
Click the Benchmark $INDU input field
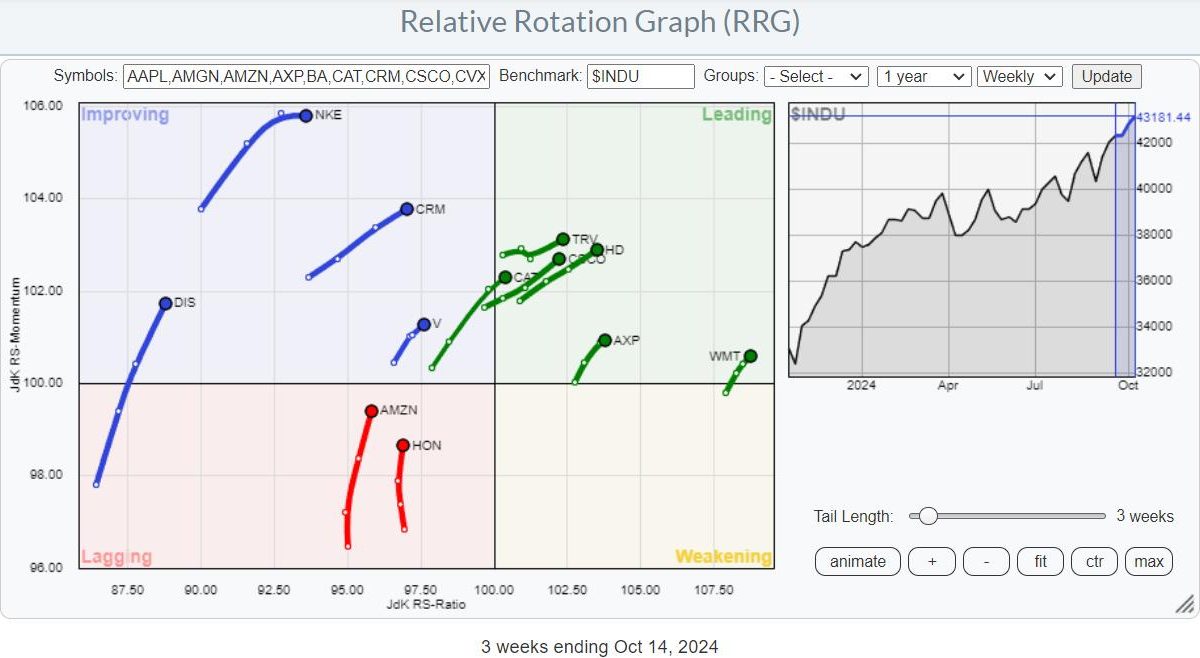[640, 76]
